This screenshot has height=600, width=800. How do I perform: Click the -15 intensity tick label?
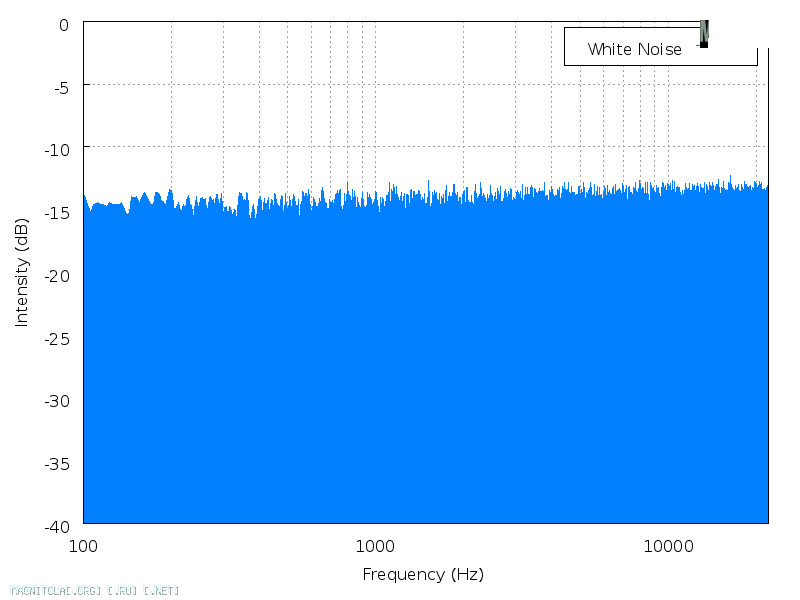pos(57,213)
